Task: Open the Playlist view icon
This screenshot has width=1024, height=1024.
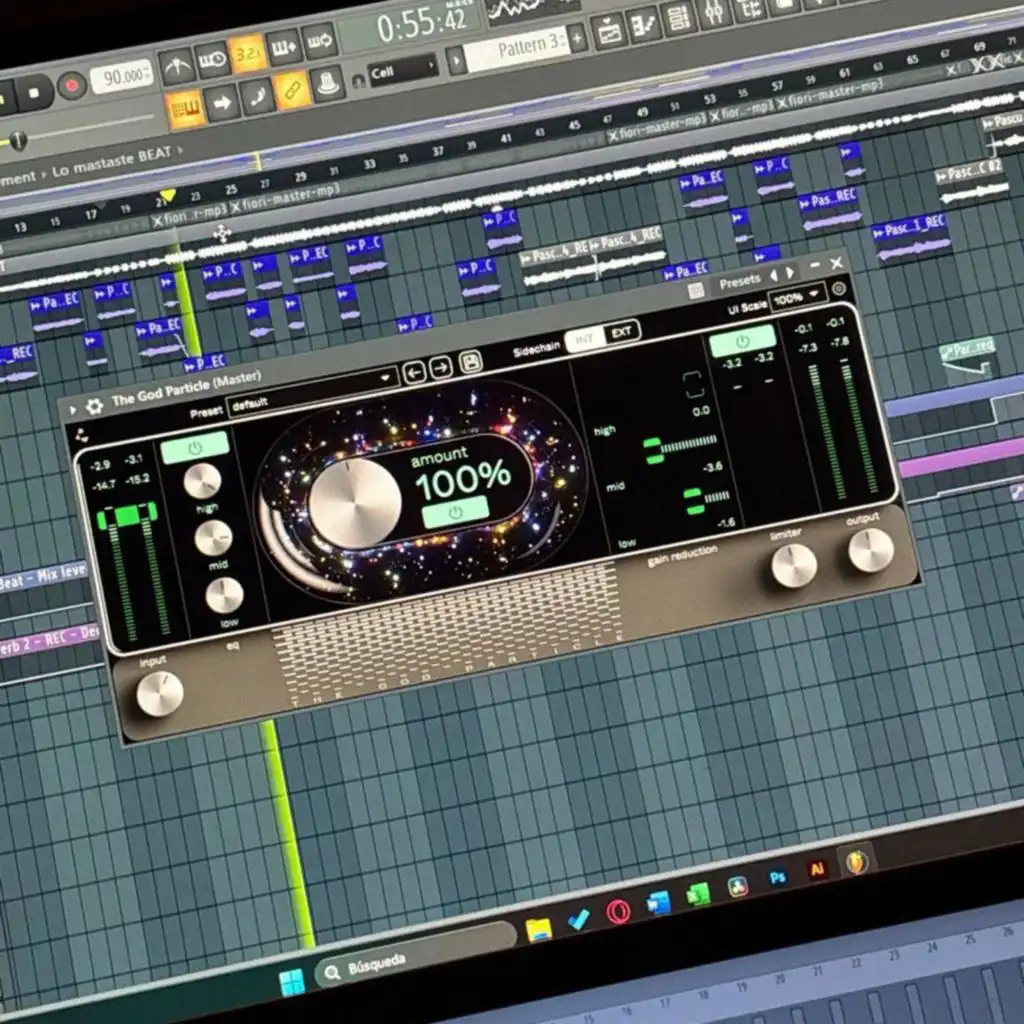Action: (x=609, y=31)
